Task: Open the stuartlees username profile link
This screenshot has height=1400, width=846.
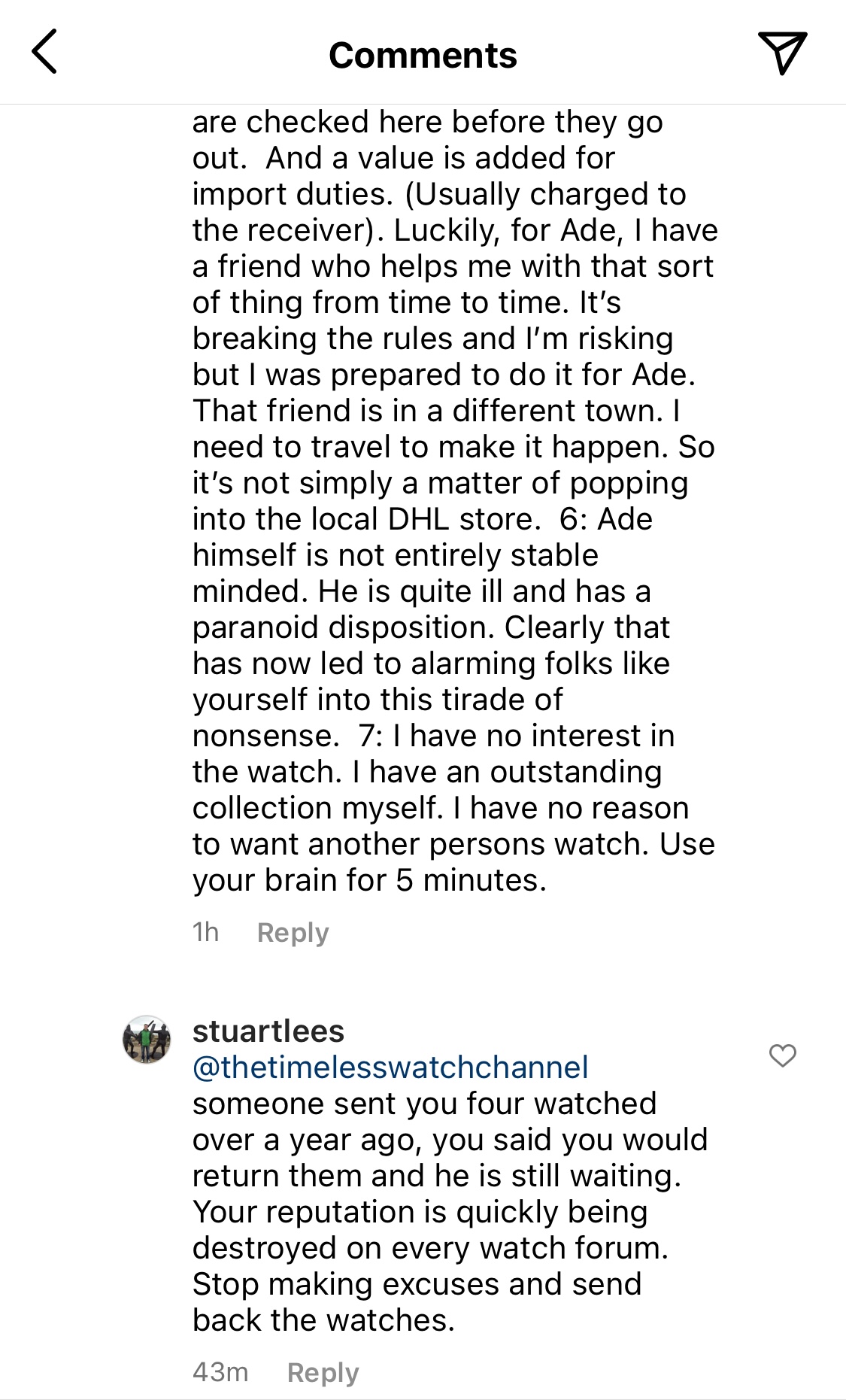Action: click(x=268, y=1031)
